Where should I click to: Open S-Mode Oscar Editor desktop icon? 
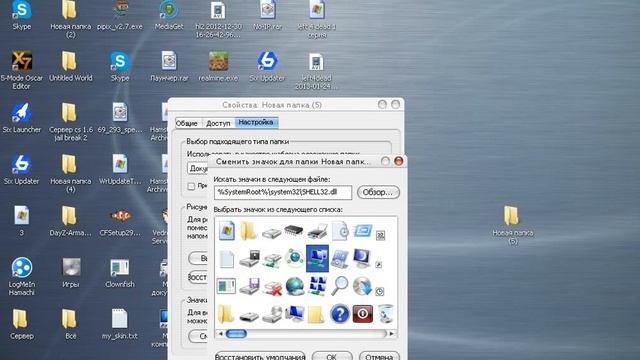(22, 70)
